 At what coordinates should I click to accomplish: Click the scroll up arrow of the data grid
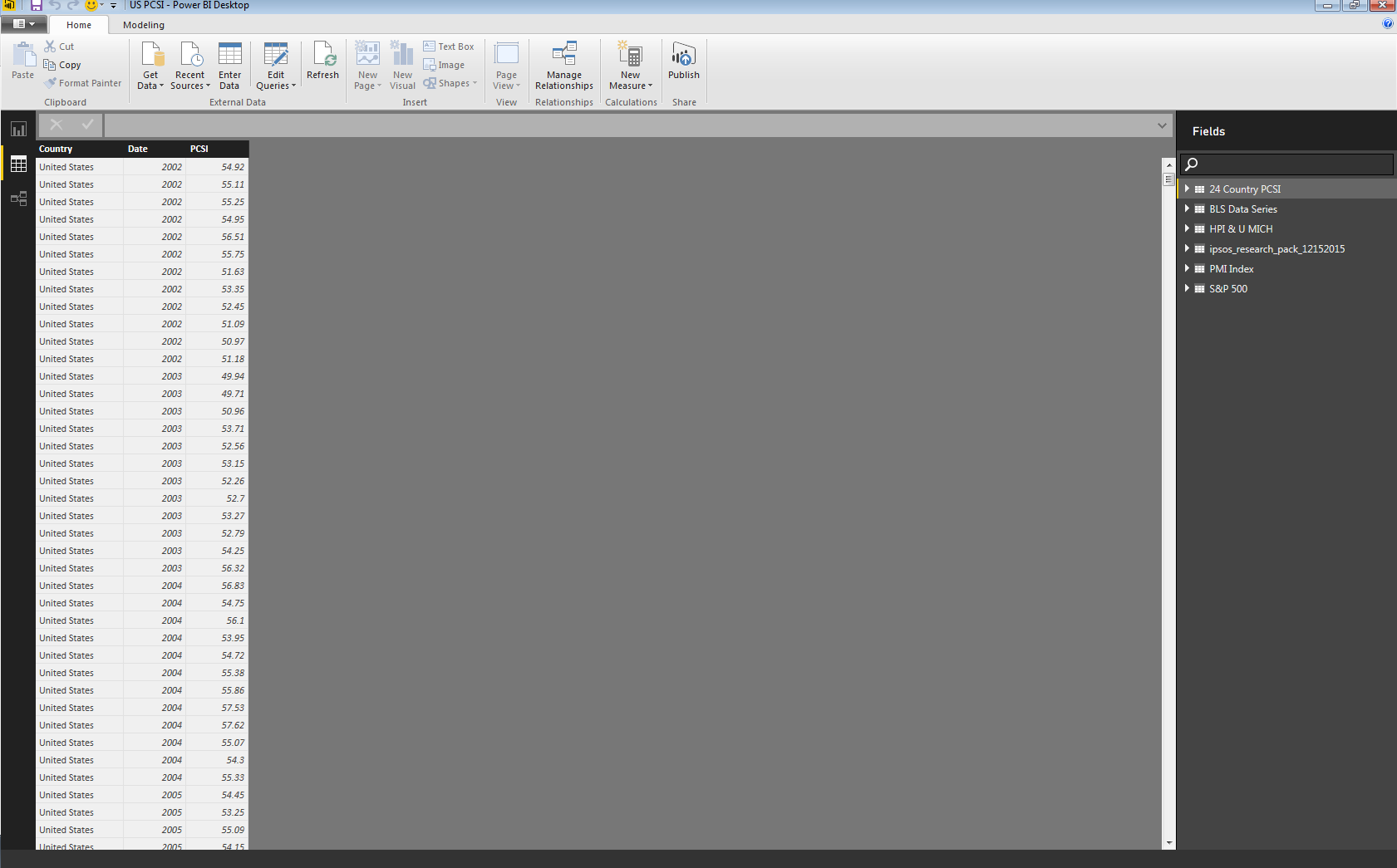[1168, 165]
